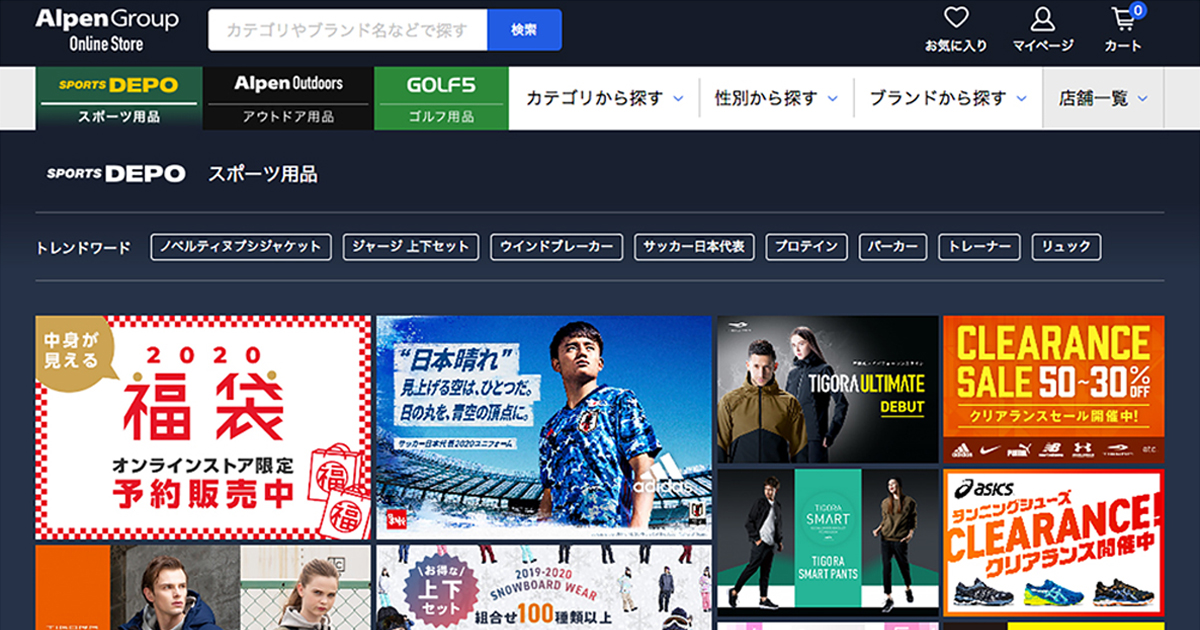The image size is (1200, 630).
Task: Select trend word ウインドブレーカー
Action: (557, 247)
